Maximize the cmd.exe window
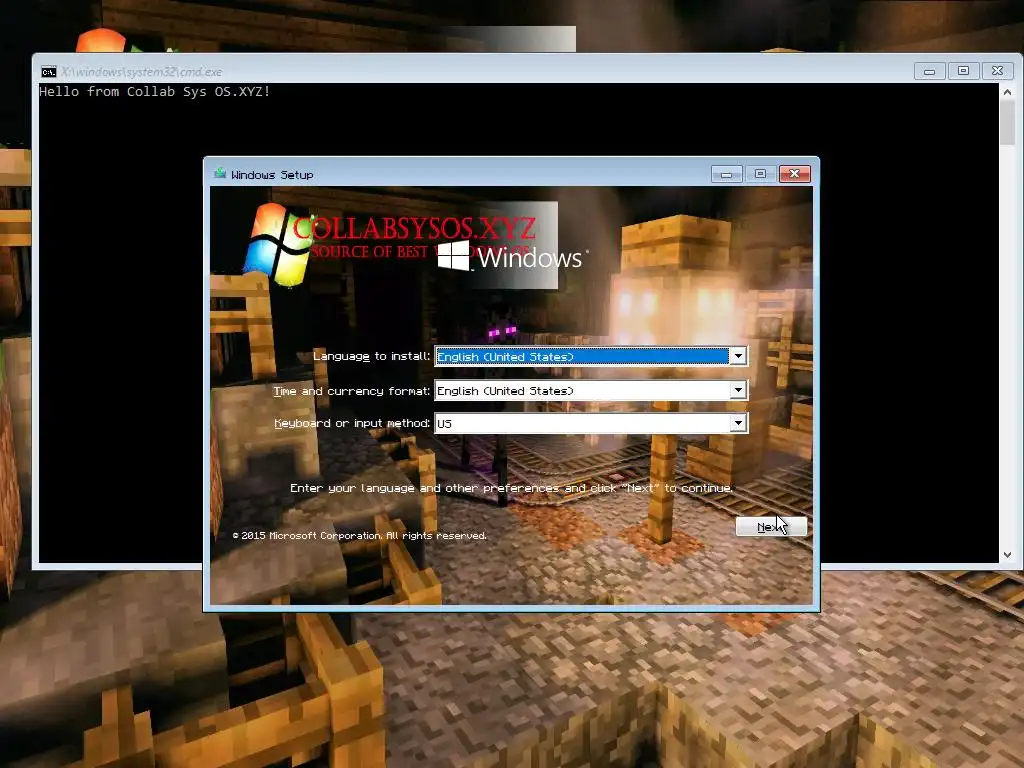1024x768 pixels. click(963, 71)
